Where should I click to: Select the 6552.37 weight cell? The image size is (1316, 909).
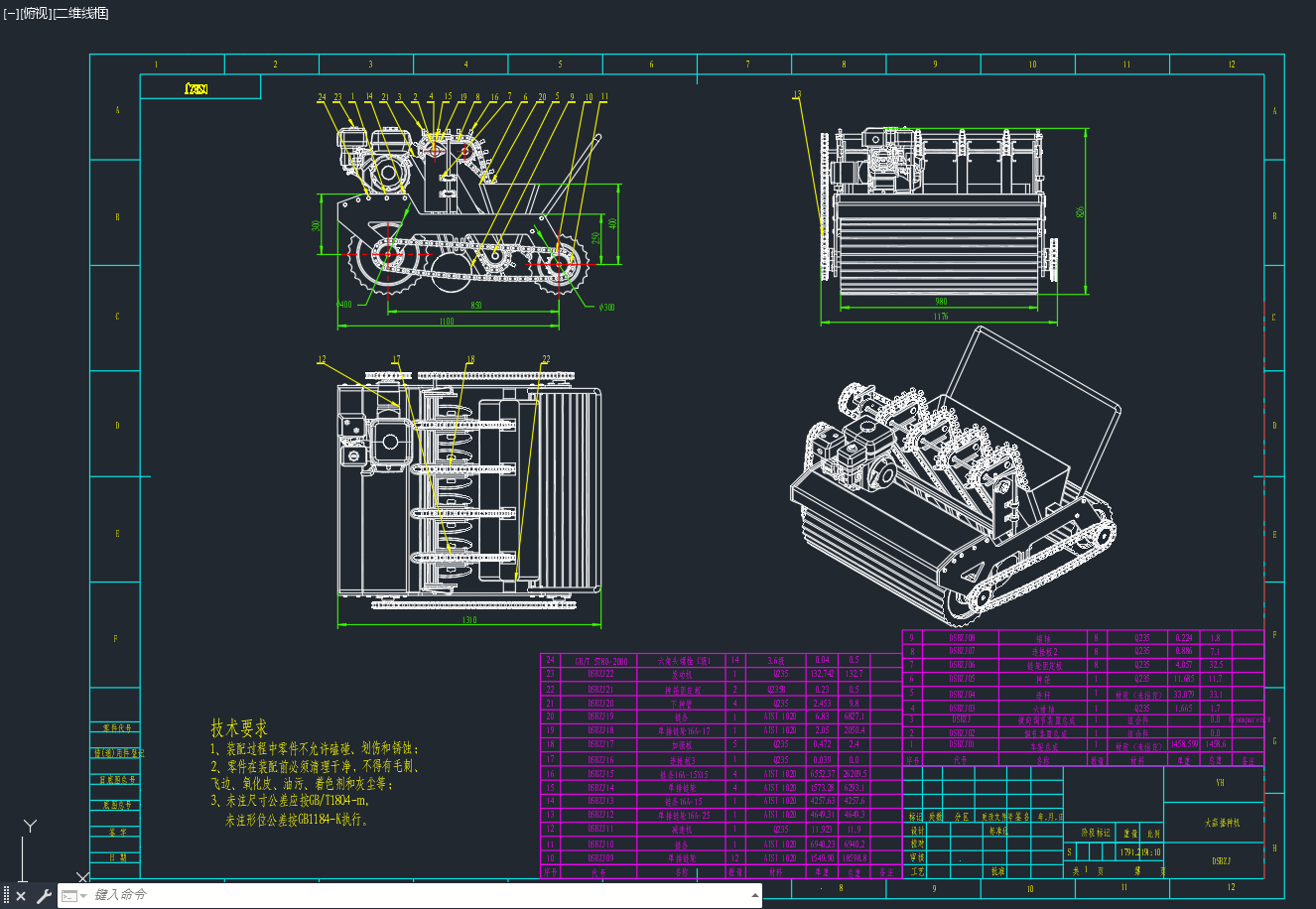823,773
